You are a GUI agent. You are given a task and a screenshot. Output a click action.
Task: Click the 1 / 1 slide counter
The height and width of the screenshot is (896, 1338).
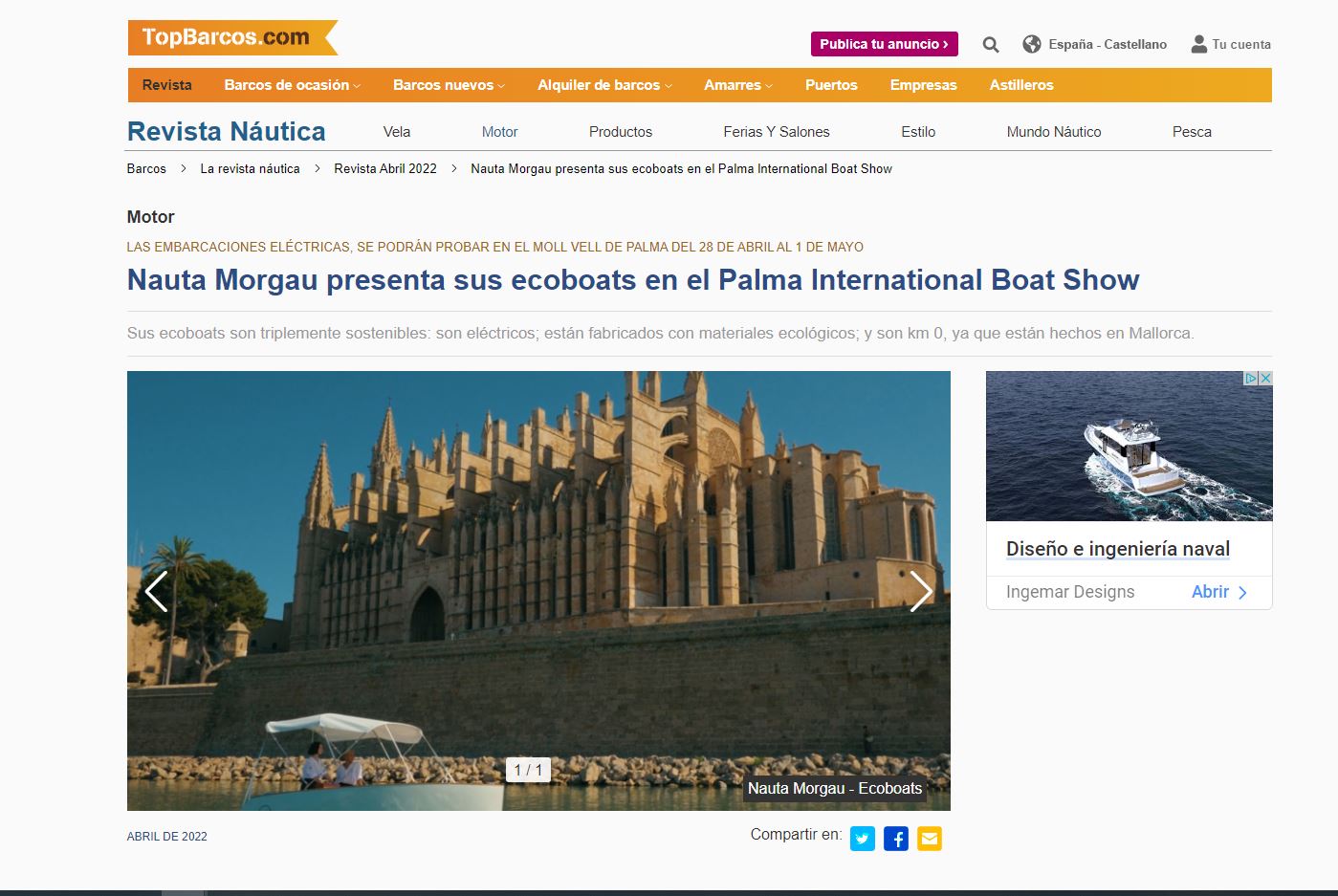click(x=528, y=770)
